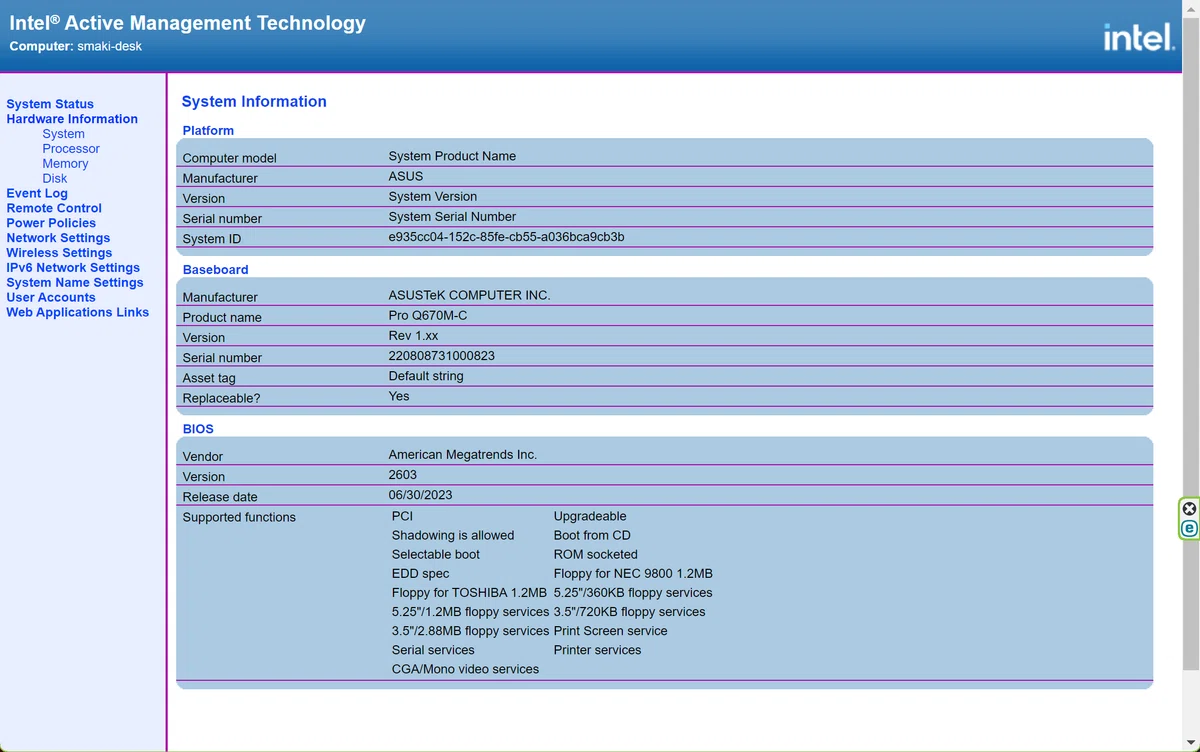The height and width of the screenshot is (752, 1200).
Task: Select Processor under Hardware Information
Action: click(x=71, y=149)
